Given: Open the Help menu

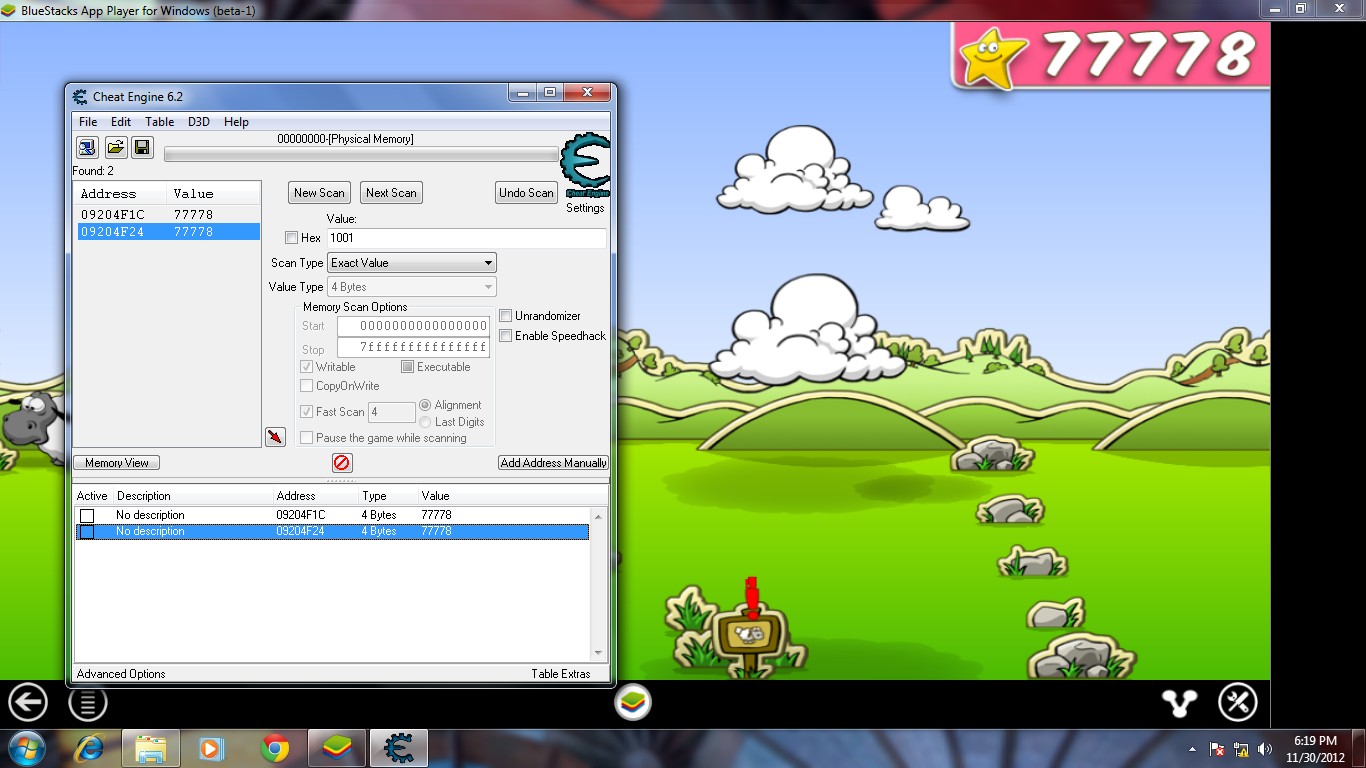Looking at the screenshot, I should [236, 122].
